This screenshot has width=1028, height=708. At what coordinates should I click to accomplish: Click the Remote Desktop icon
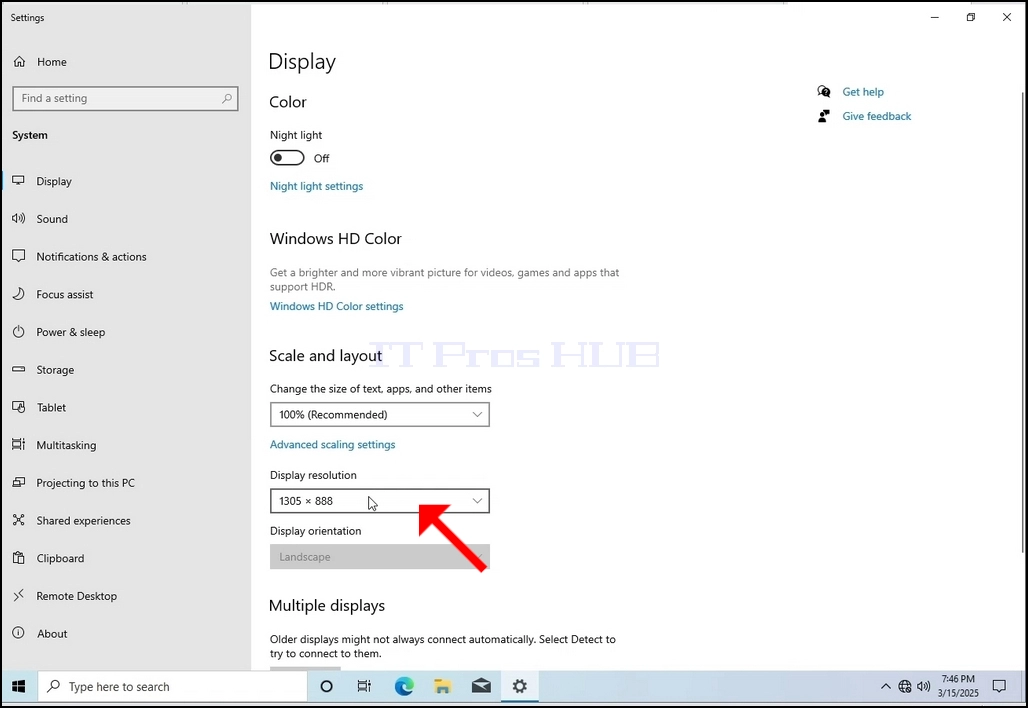(18, 595)
